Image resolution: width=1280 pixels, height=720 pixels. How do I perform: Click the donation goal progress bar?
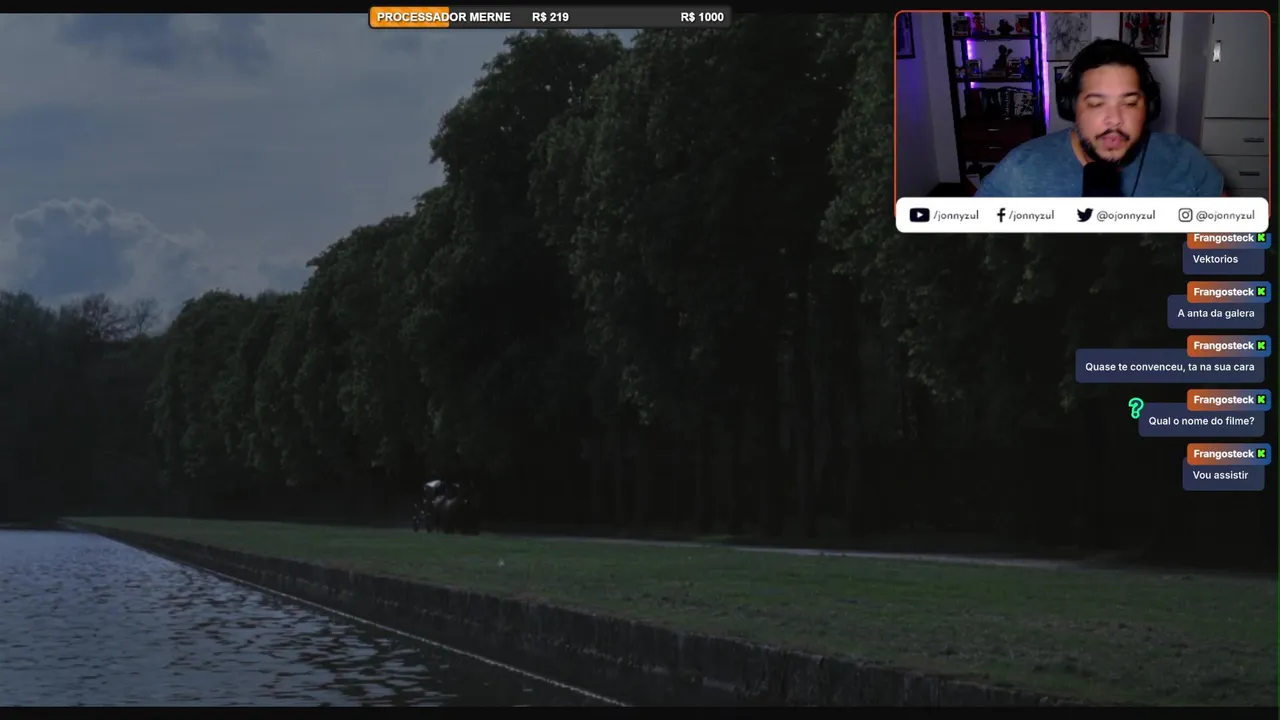(550, 17)
